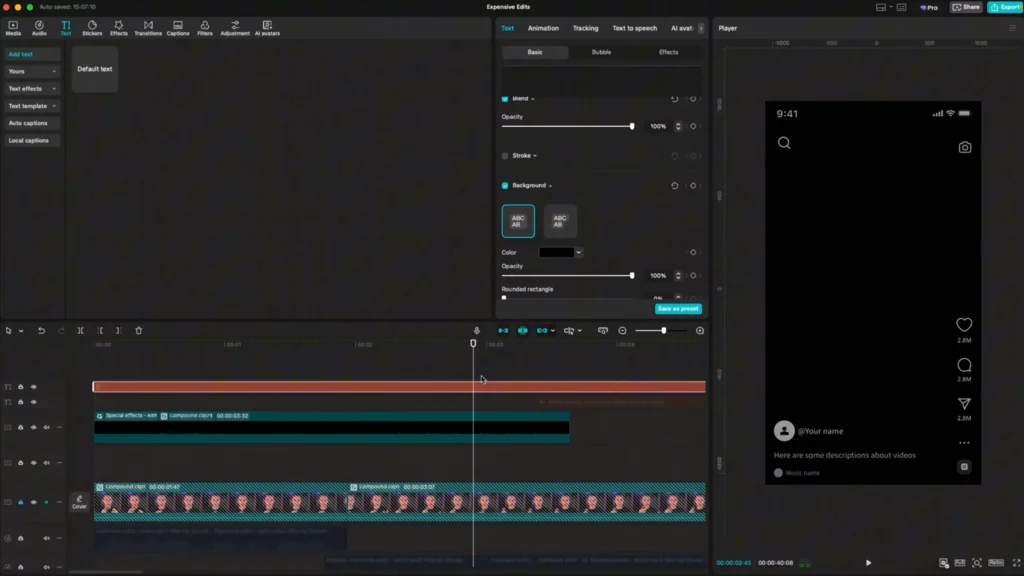
Task: Uncheck the Background checkbox
Action: click(x=505, y=186)
